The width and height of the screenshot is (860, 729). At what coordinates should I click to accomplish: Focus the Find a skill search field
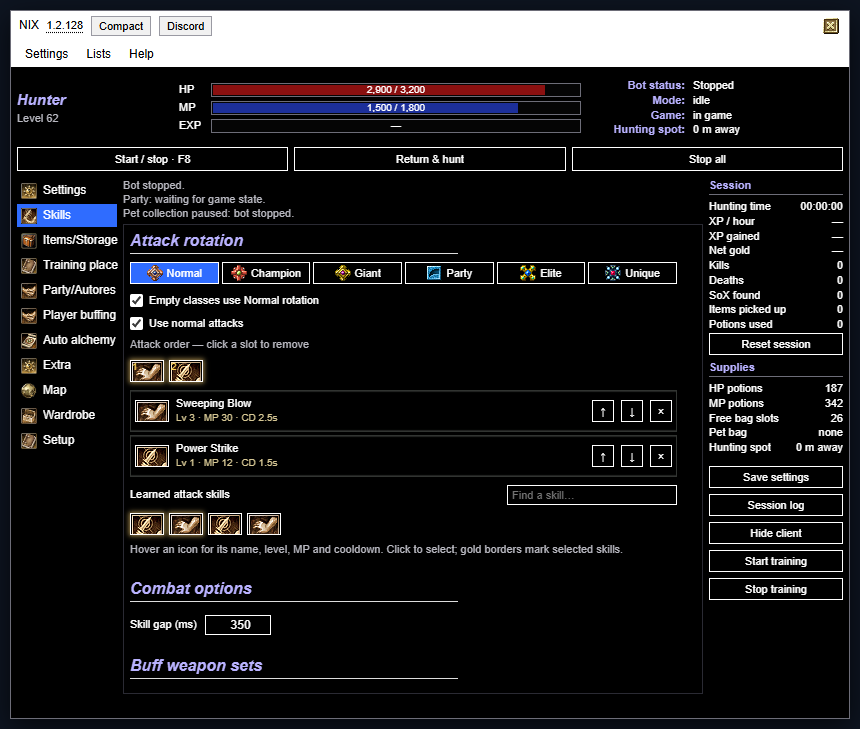tap(592, 495)
